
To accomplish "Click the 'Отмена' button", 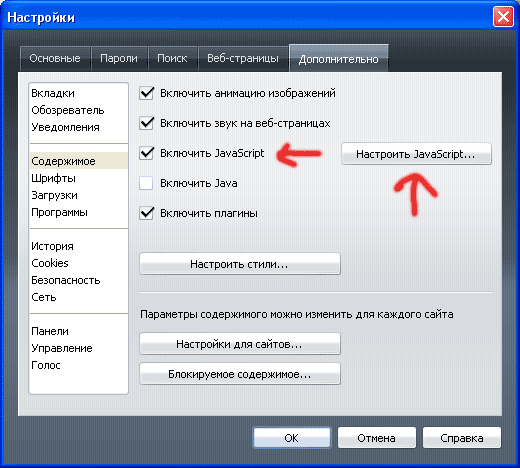I will pyautogui.click(x=377, y=438).
